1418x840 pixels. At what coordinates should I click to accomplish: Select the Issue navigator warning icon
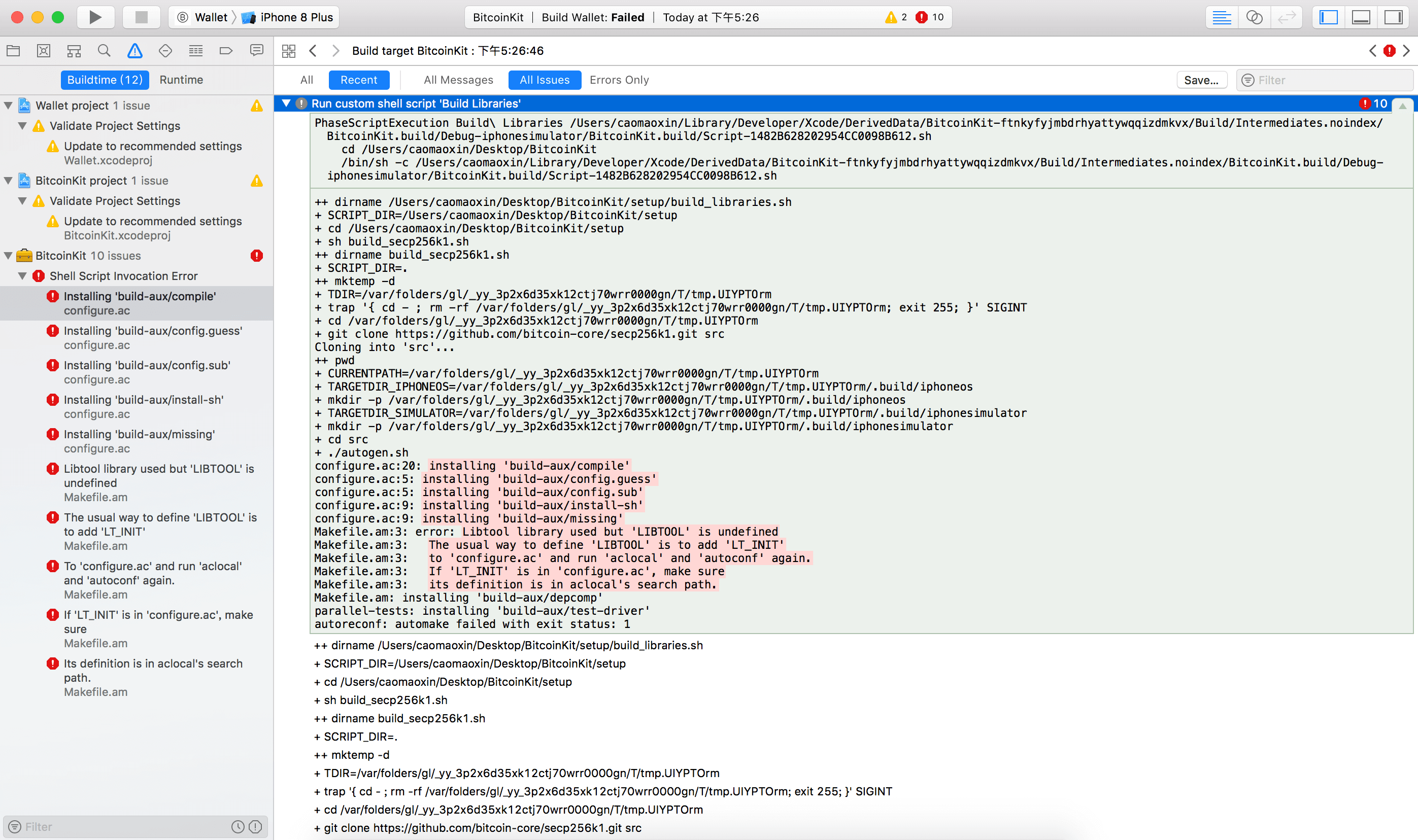point(135,51)
